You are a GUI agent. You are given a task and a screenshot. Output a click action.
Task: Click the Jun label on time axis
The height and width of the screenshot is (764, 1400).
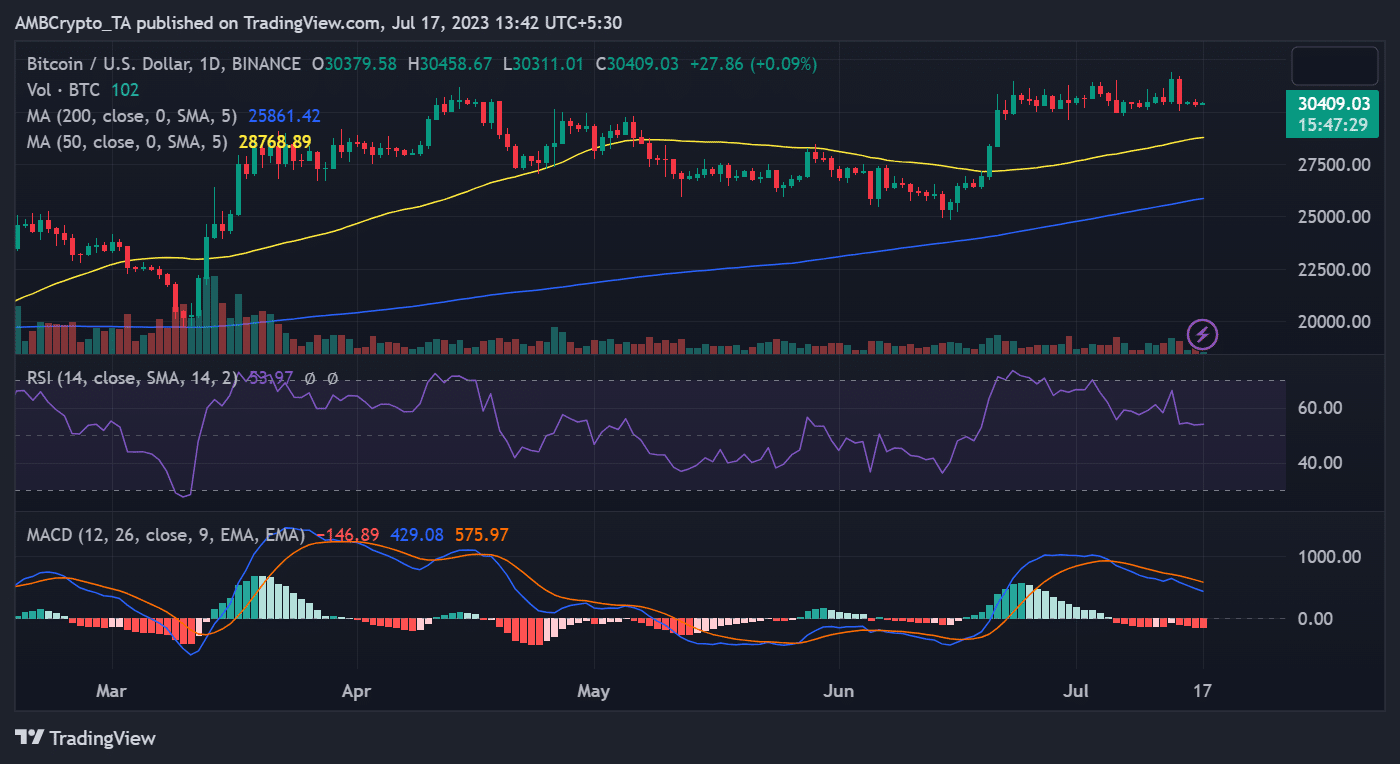[839, 690]
